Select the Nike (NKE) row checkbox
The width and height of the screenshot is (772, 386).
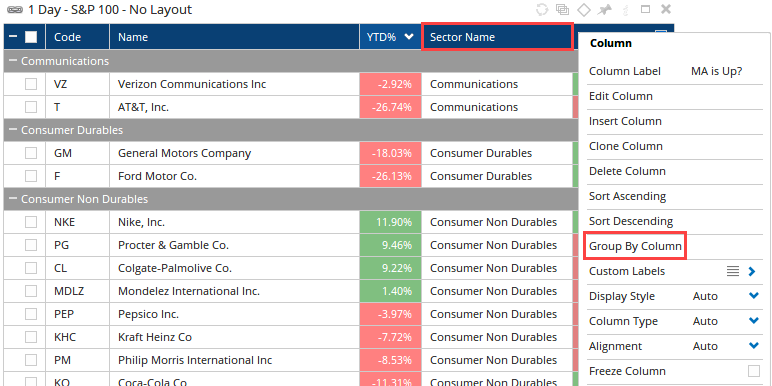click(x=31, y=222)
